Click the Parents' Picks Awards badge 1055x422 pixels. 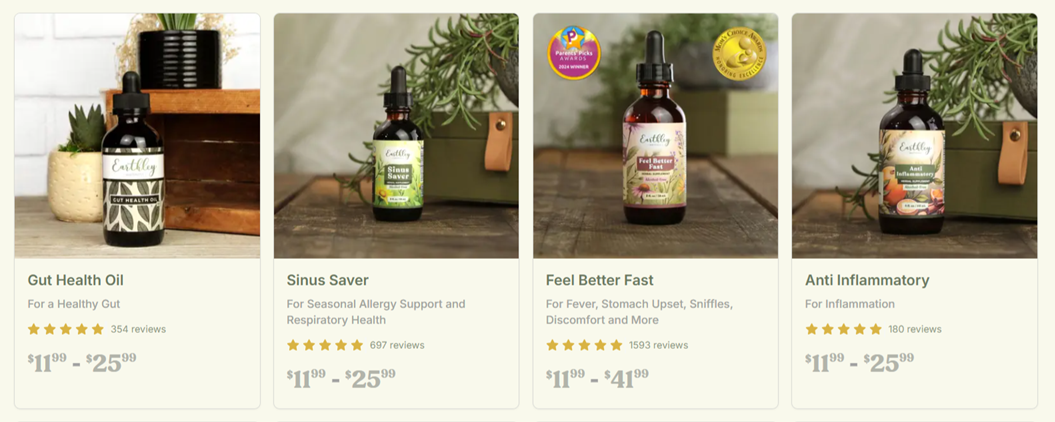573,52
